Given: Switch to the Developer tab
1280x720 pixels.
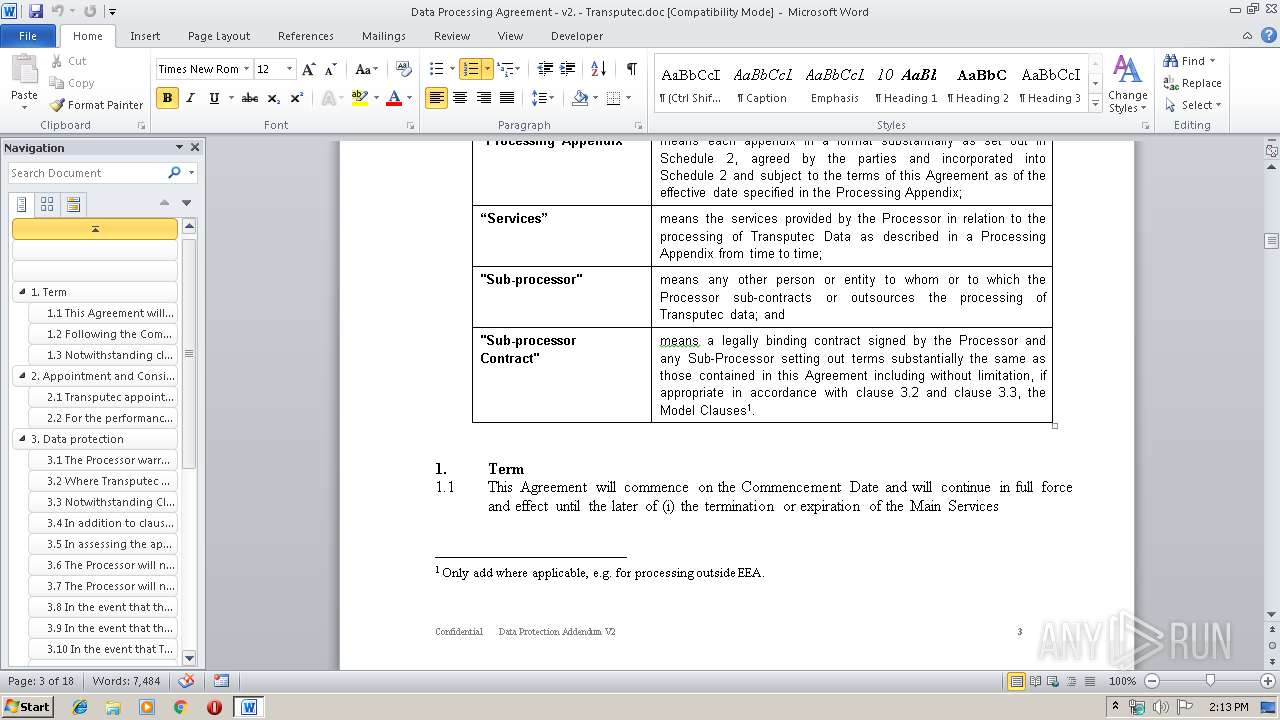Looking at the screenshot, I should (x=577, y=35).
